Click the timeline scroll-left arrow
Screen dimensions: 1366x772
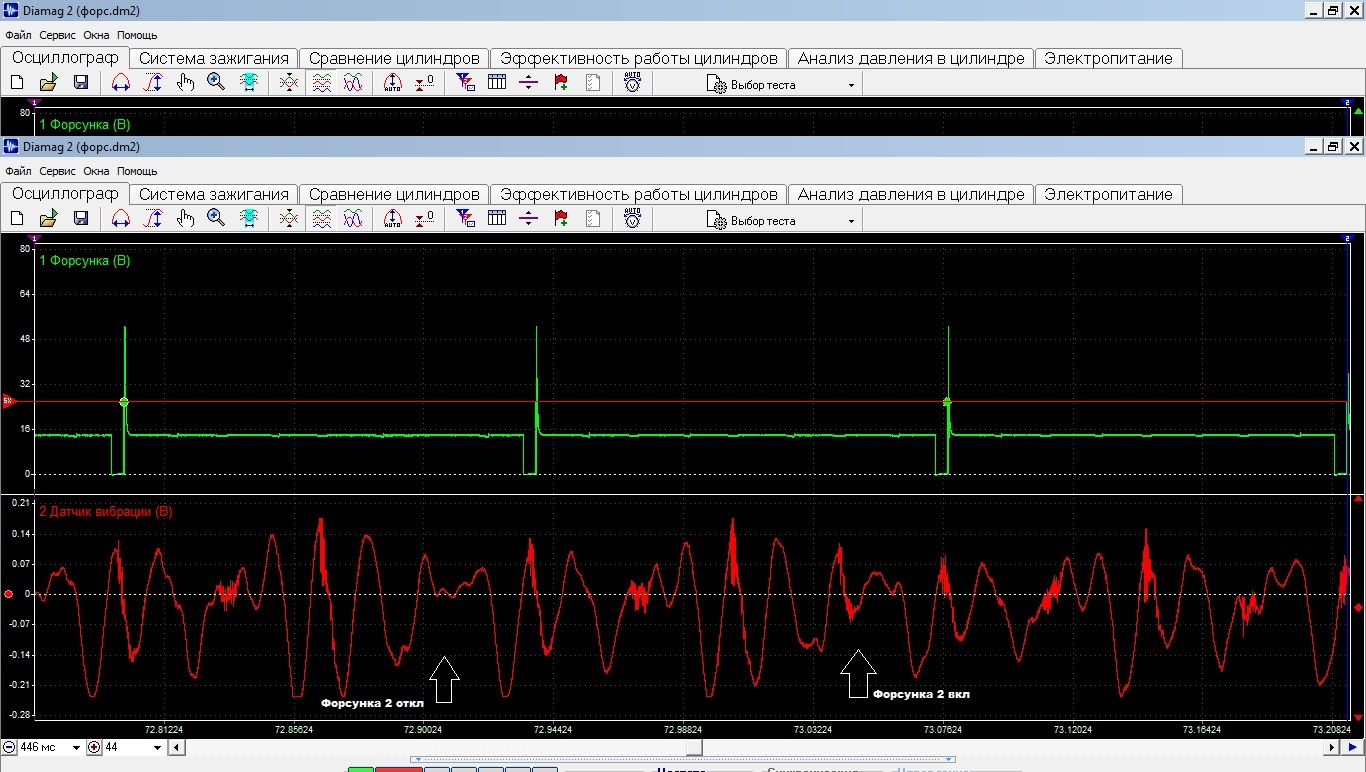point(177,747)
